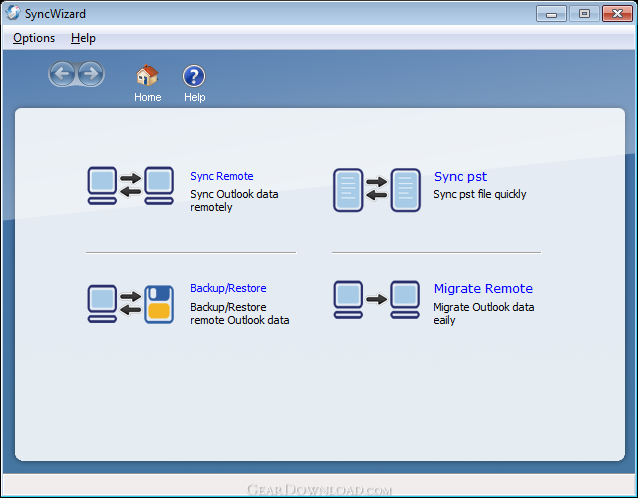This screenshot has width=638, height=498.
Task: Click the Migrate Remote computers icon
Action: [377, 299]
